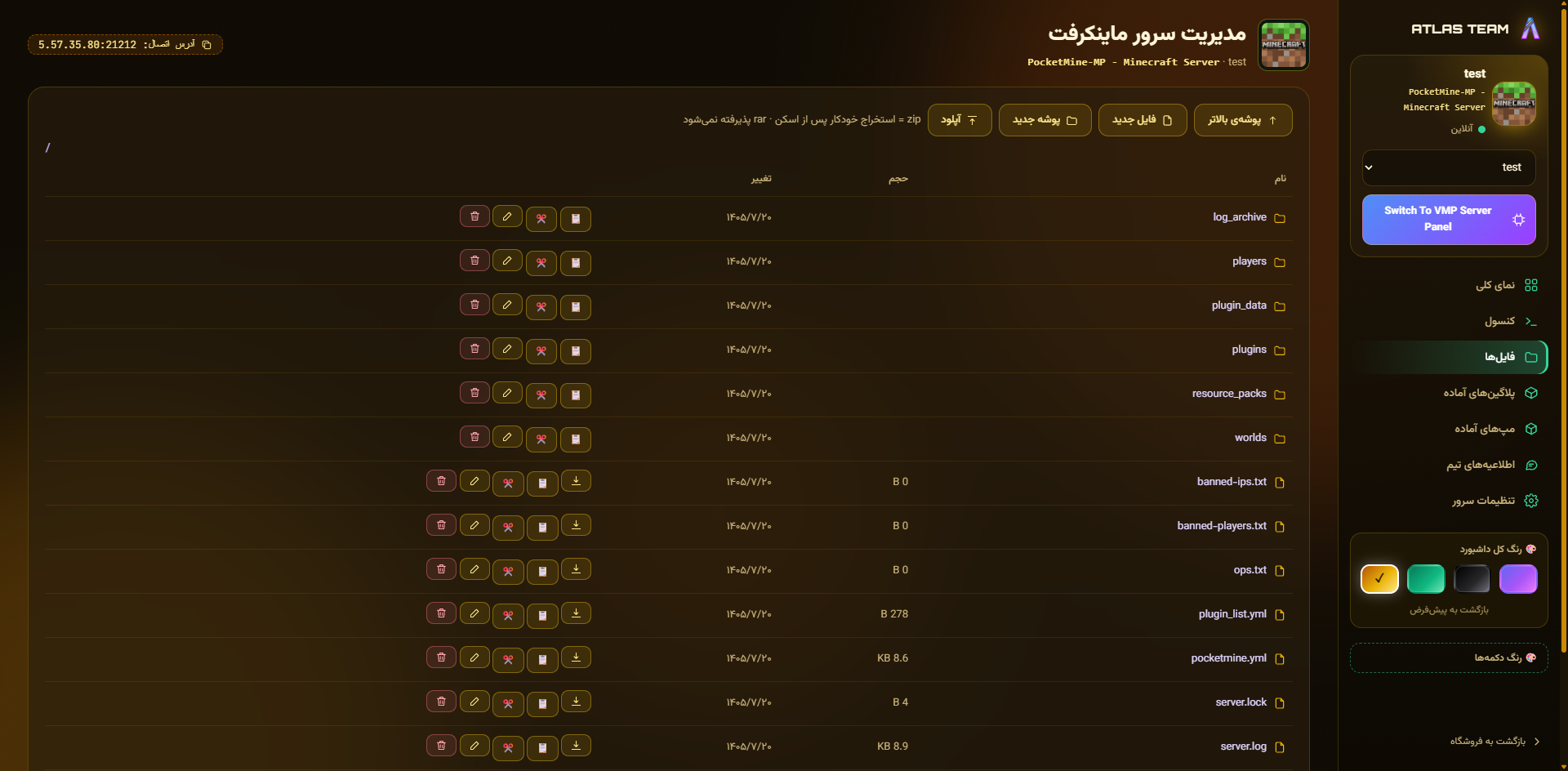This screenshot has width=1568, height=771.
Task: Create a new file (فایل جدید) button
Action: (x=1143, y=120)
